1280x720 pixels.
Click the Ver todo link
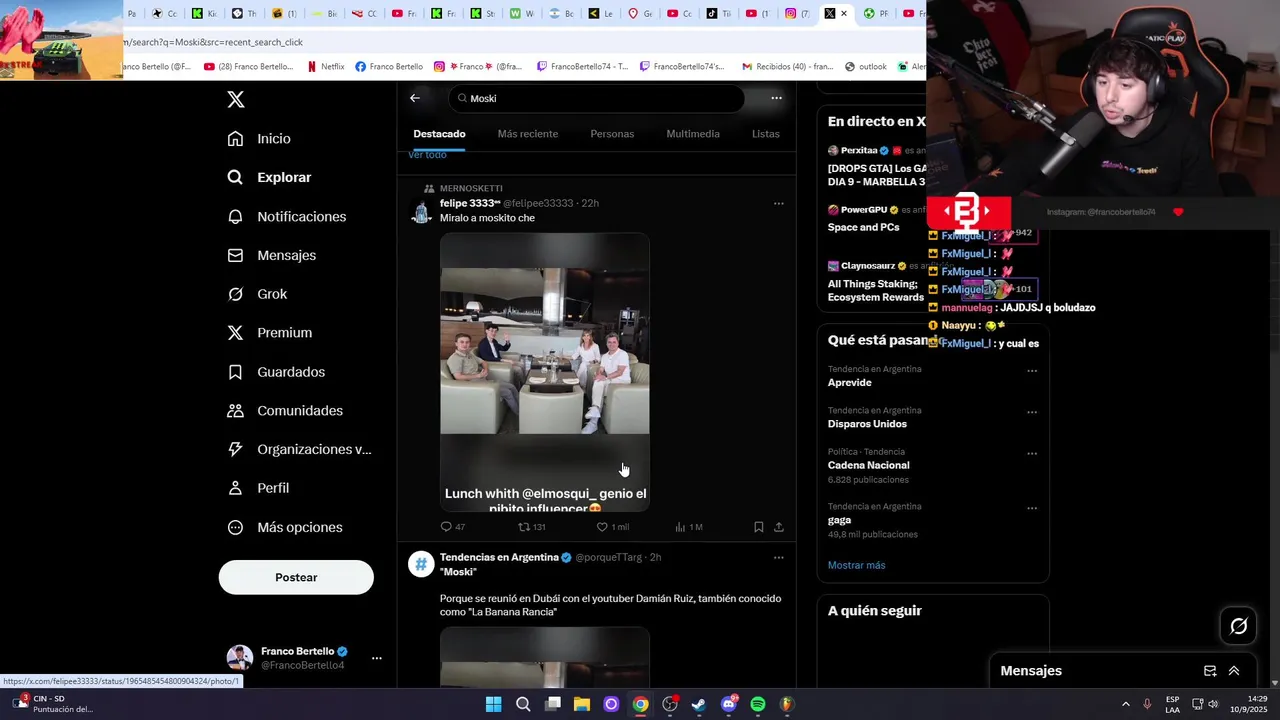click(427, 155)
